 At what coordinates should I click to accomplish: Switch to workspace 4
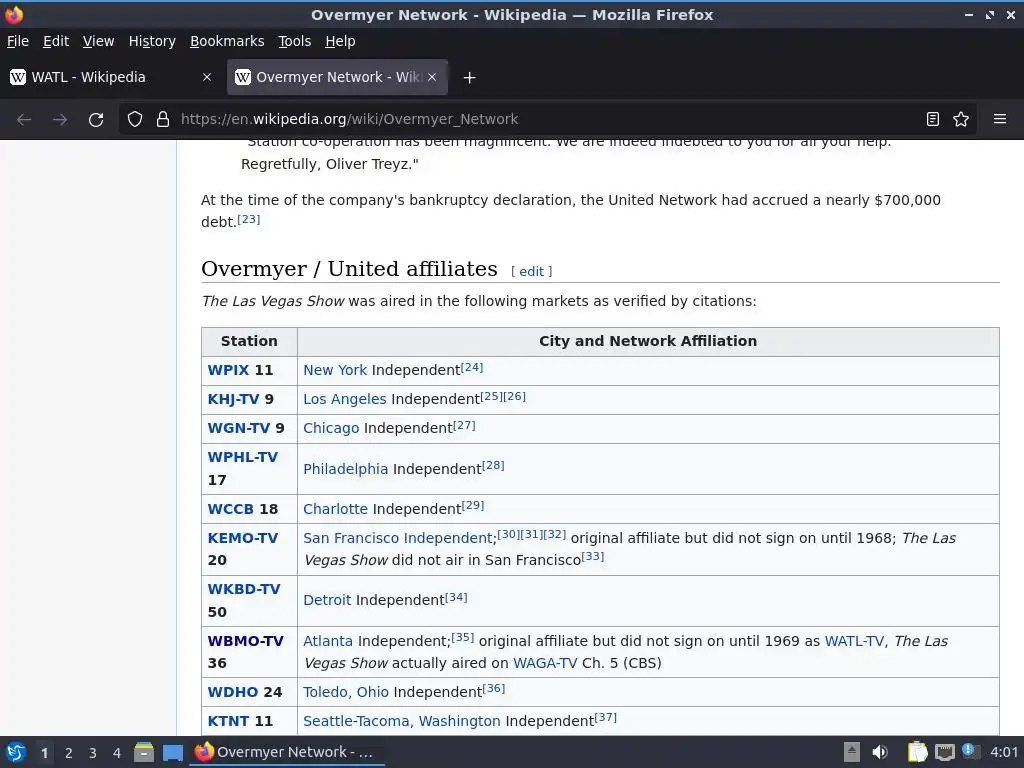tap(117, 753)
